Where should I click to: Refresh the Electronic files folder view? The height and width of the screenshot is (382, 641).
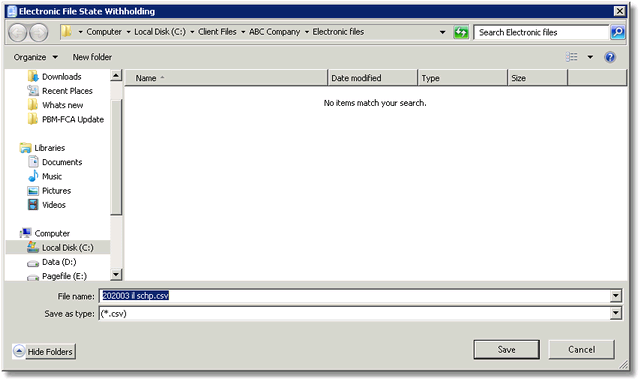(461, 32)
